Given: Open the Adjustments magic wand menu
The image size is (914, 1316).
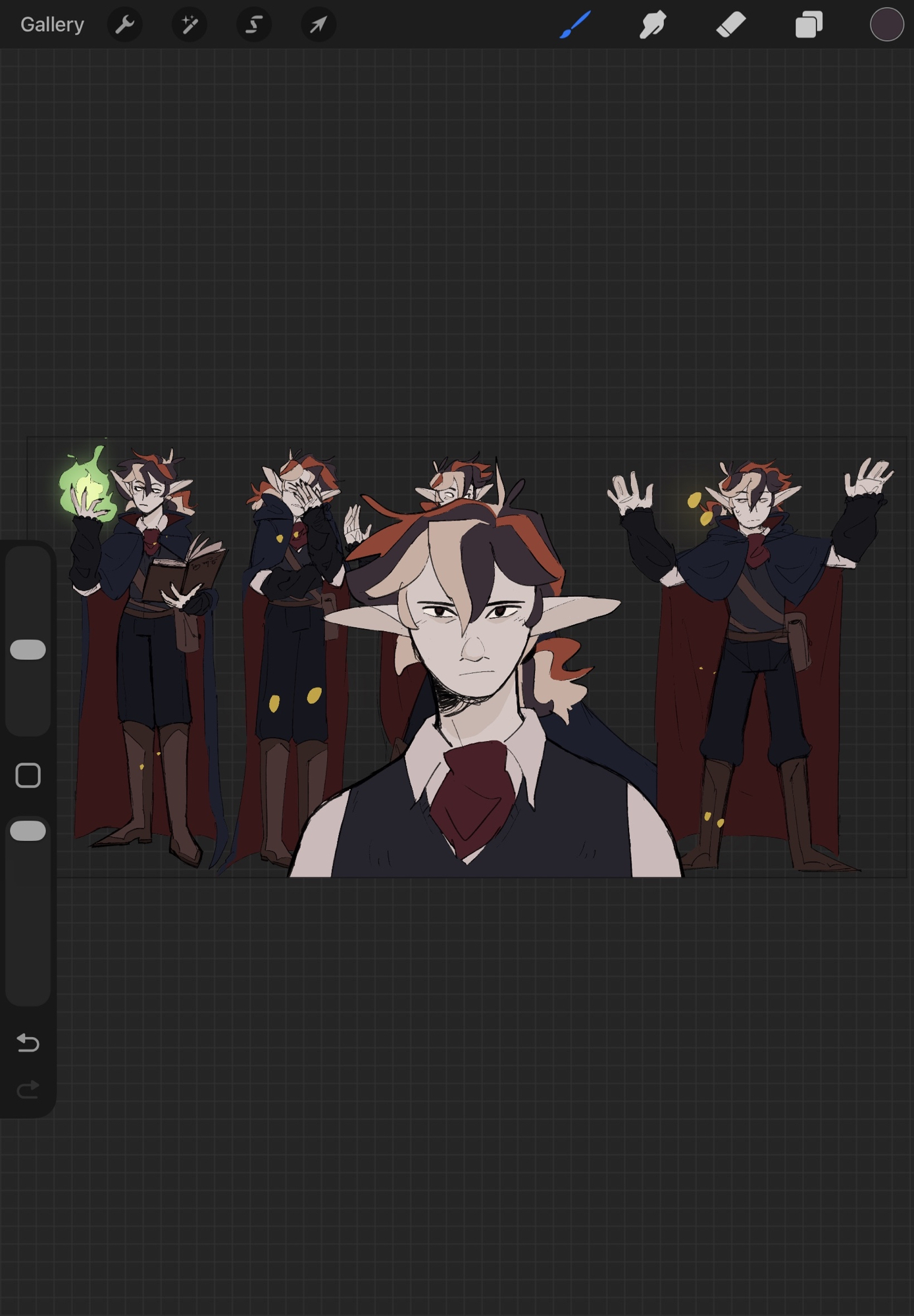Looking at the screenshot, I should coord(190,25).
